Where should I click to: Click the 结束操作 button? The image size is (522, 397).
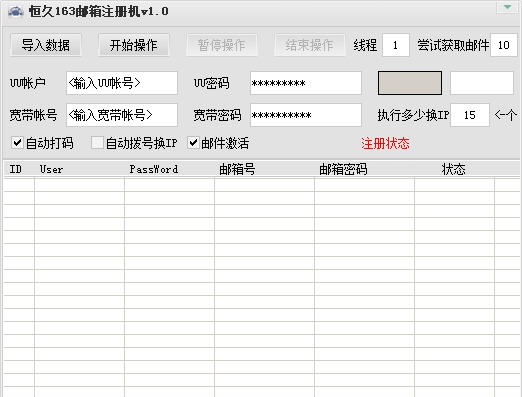tap(309, 45)
